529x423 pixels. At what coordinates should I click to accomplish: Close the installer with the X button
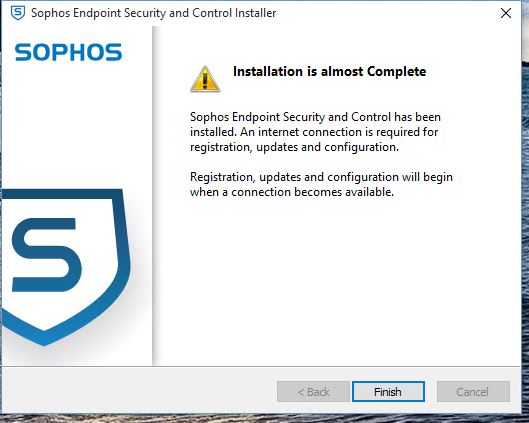506,13
